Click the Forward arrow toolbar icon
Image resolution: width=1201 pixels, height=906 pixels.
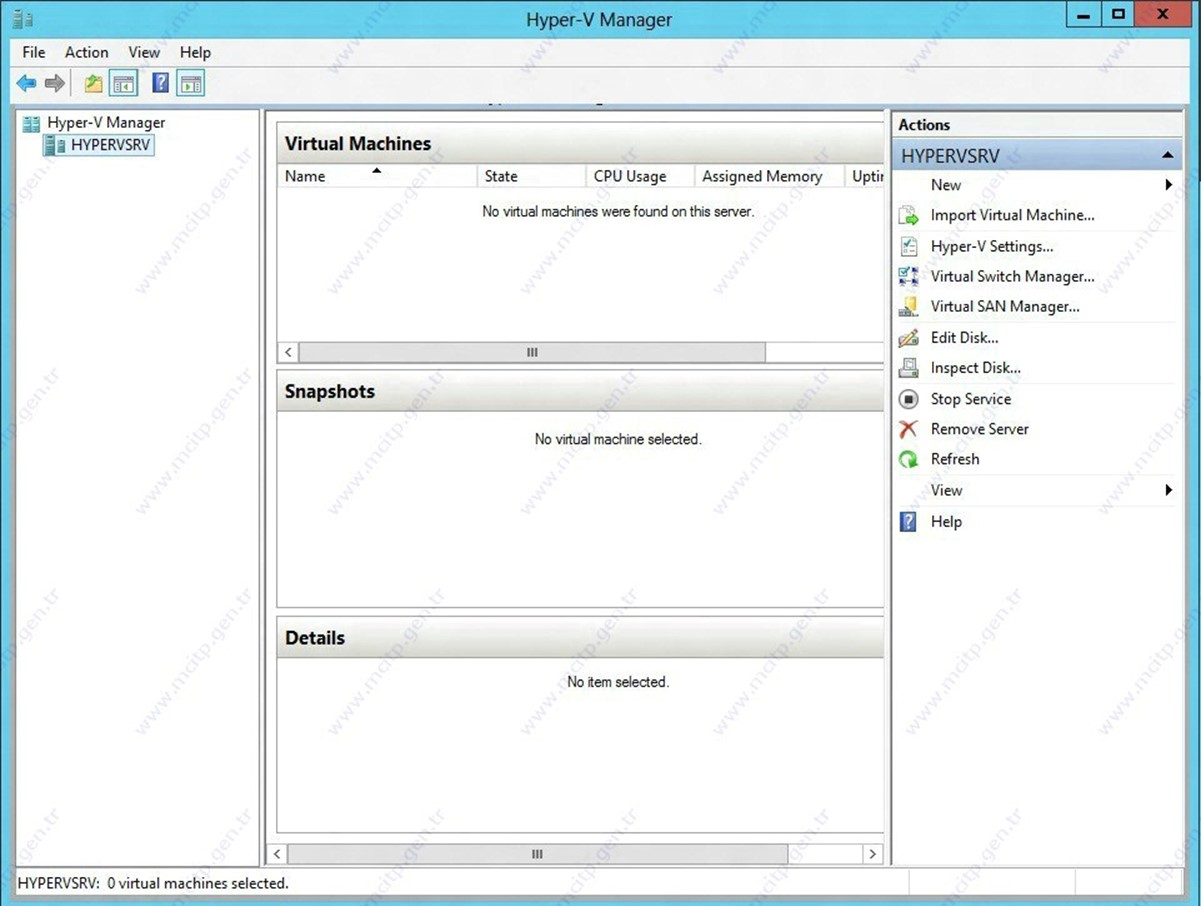coord(55,84)
